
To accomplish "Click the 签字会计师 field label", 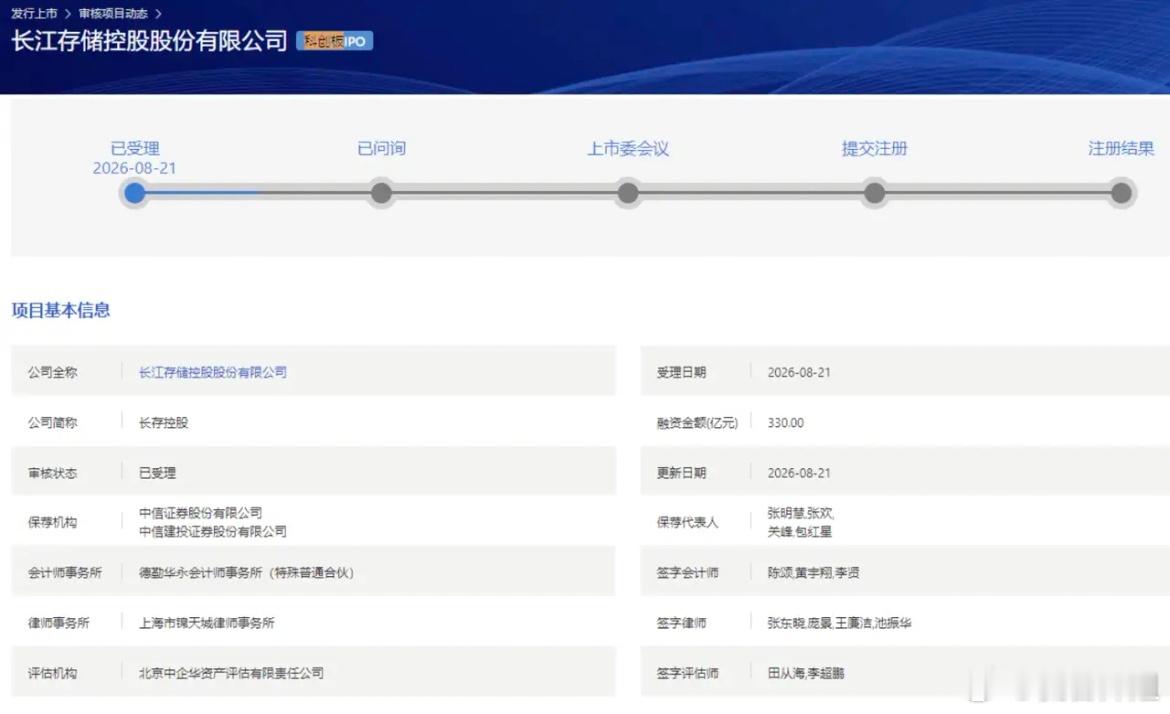I will click(x=687, y=572).
